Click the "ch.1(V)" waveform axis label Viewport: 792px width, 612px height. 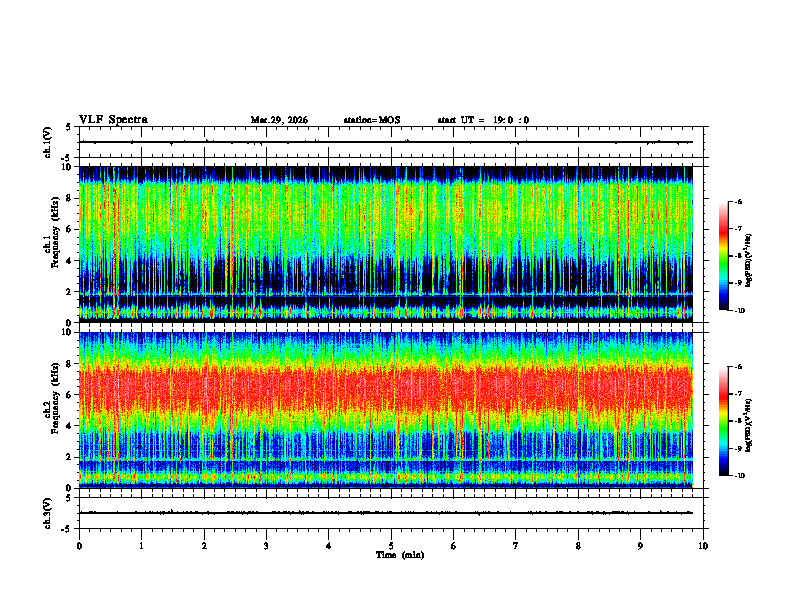(47, 142)
